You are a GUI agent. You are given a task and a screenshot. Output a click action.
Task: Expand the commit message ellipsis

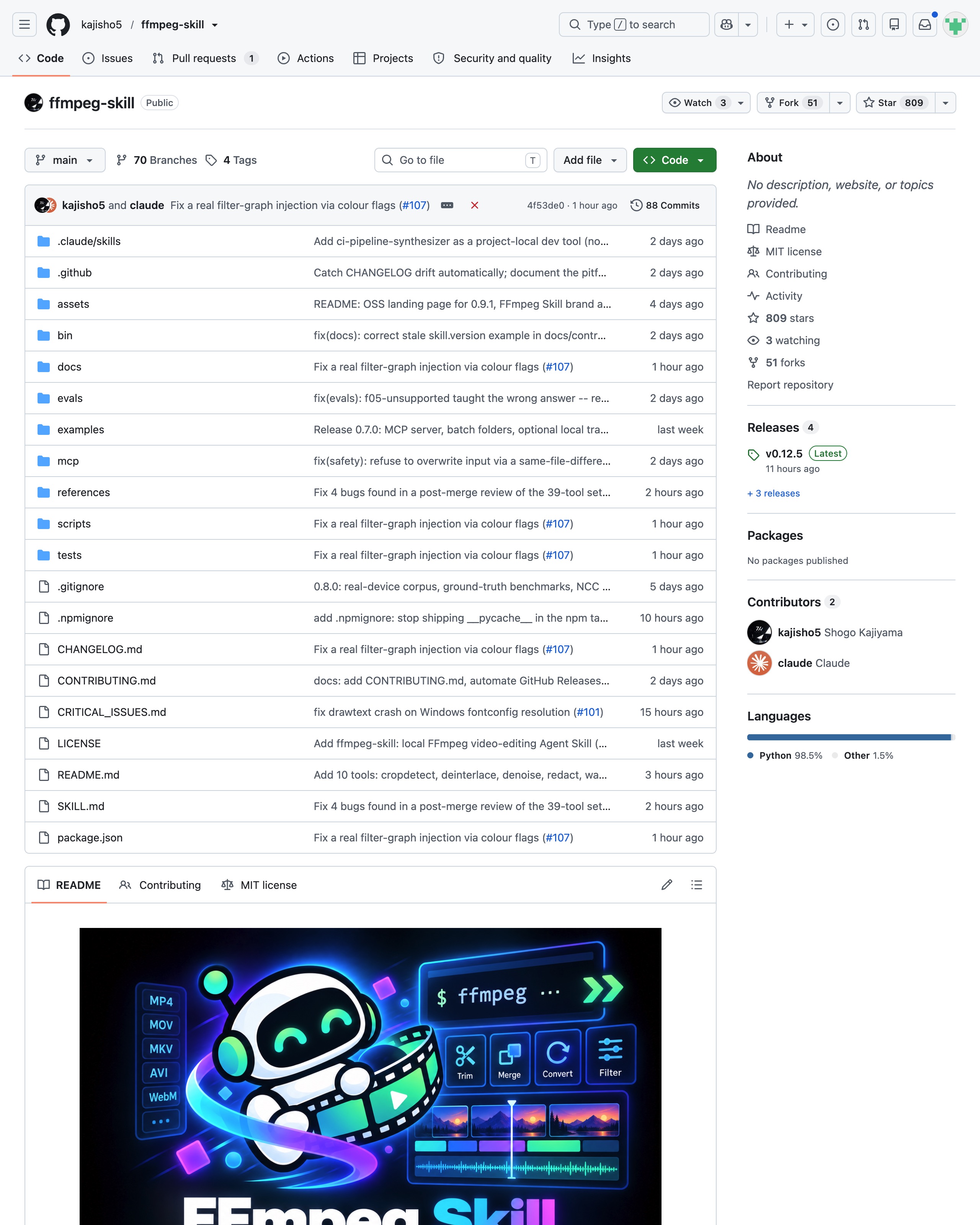(447, 206)
